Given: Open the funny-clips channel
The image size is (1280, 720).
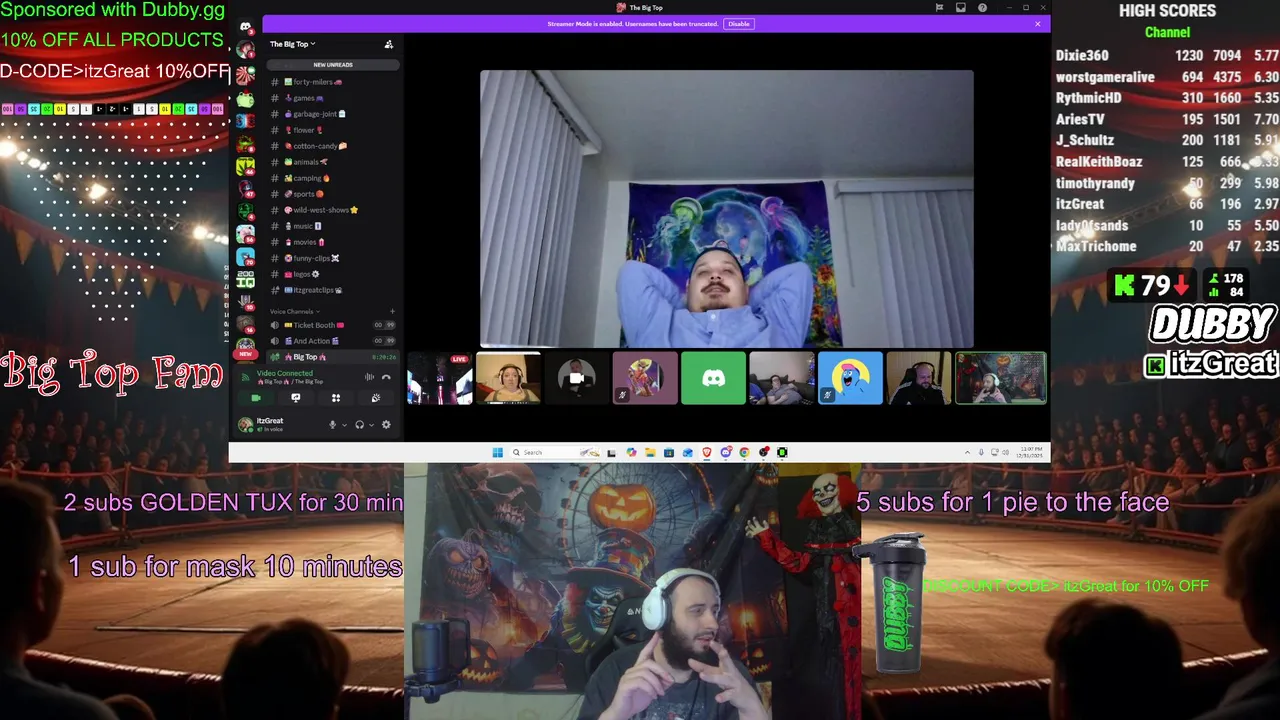Looking at the screenshot, I should pyautogui.click(x=333, y=258).
